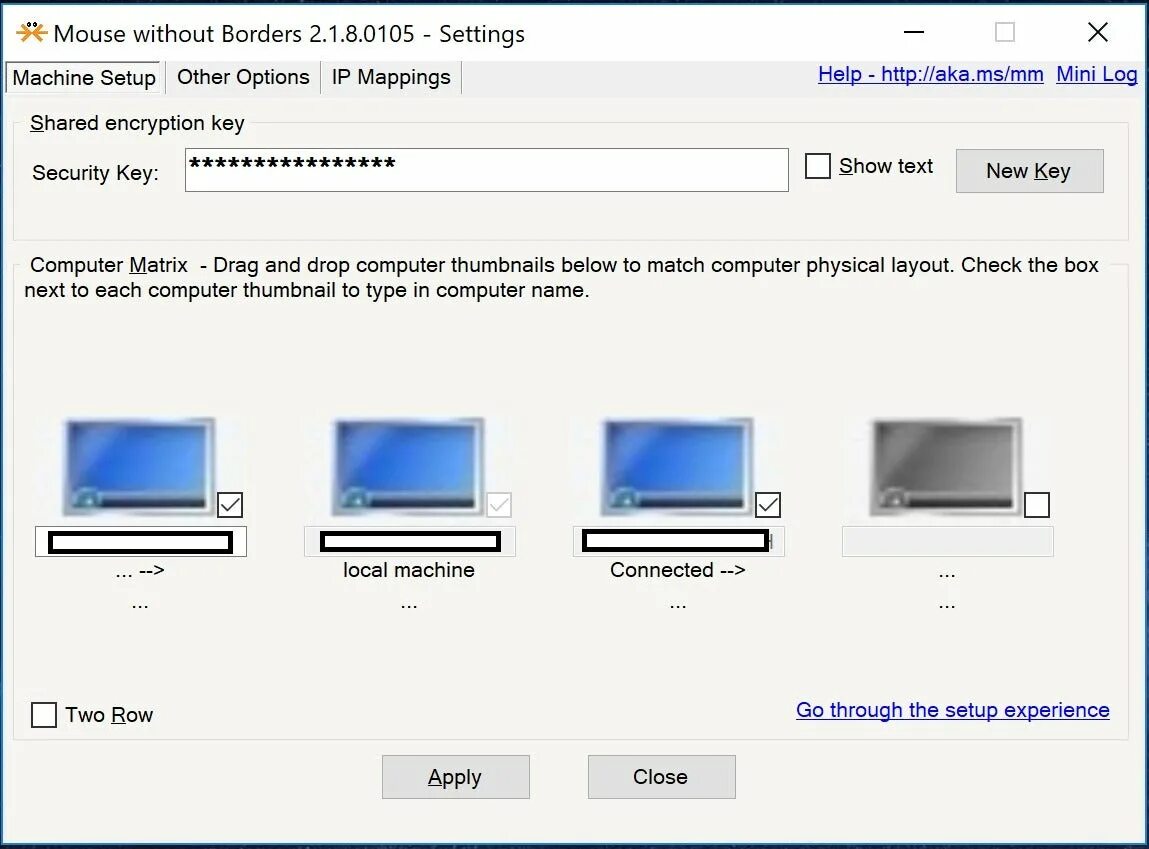Open the Mini Log link
Screen dimensions: 1149x849
click(x=1096, y=74)
